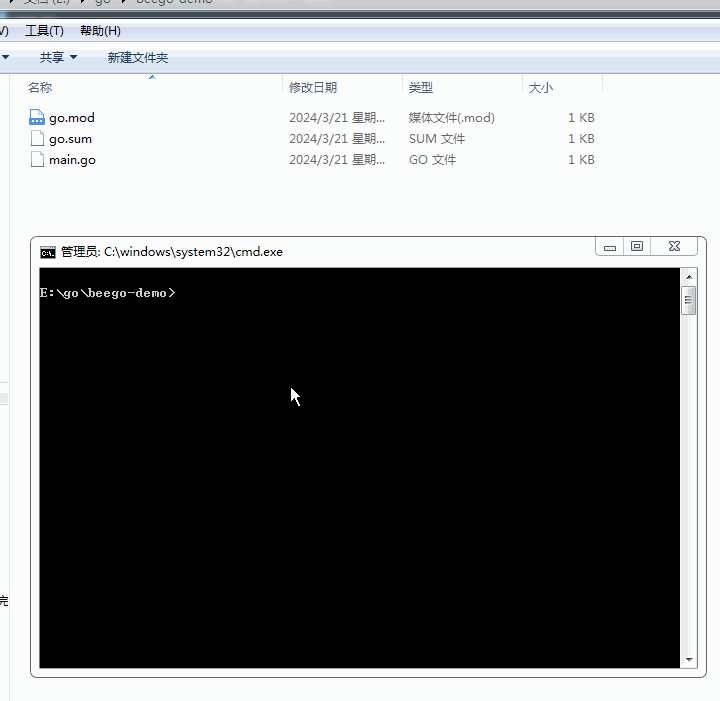Click the cmd scrollbar down arrow

(x=689, y=660)
